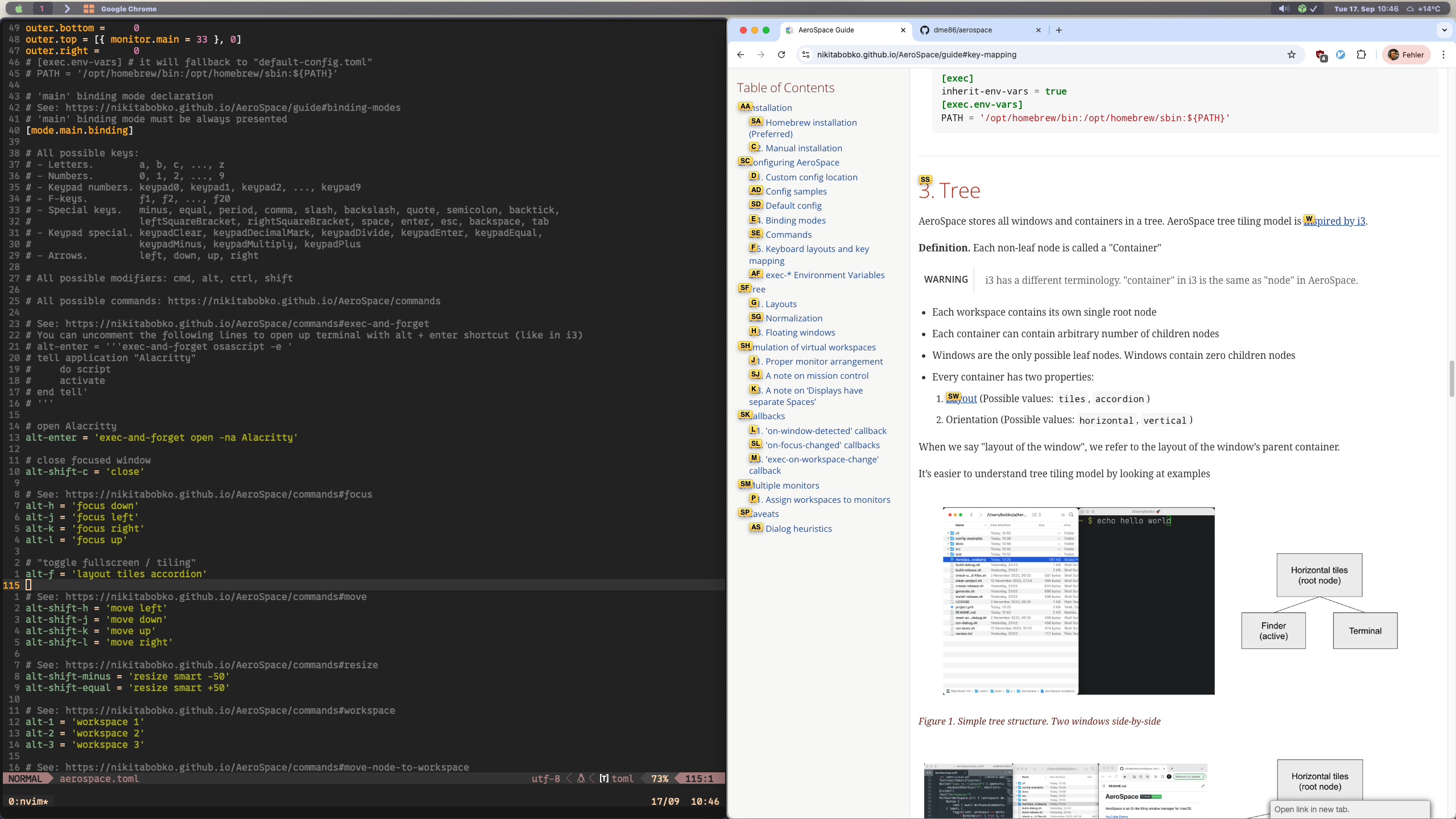This screenshot has width=1456, height=819.
Task: Go forward in Chrome history
Action: (761, 55)
